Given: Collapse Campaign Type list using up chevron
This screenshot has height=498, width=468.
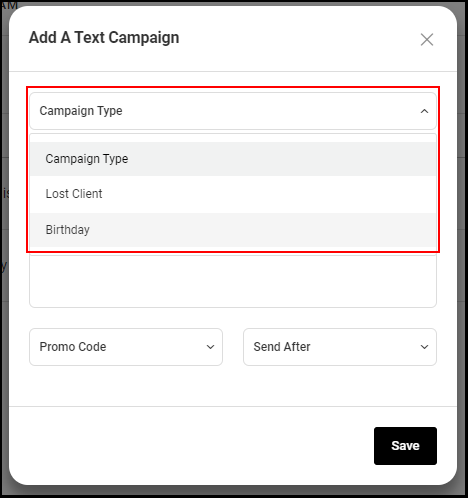Looking at the screenshot, I should point(424,111).
